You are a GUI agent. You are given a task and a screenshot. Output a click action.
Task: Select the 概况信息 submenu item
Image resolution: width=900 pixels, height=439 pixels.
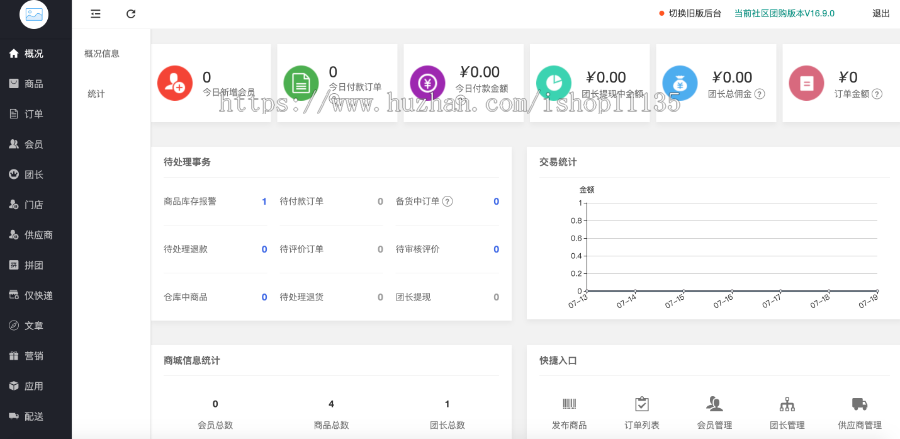coord(102,53)
